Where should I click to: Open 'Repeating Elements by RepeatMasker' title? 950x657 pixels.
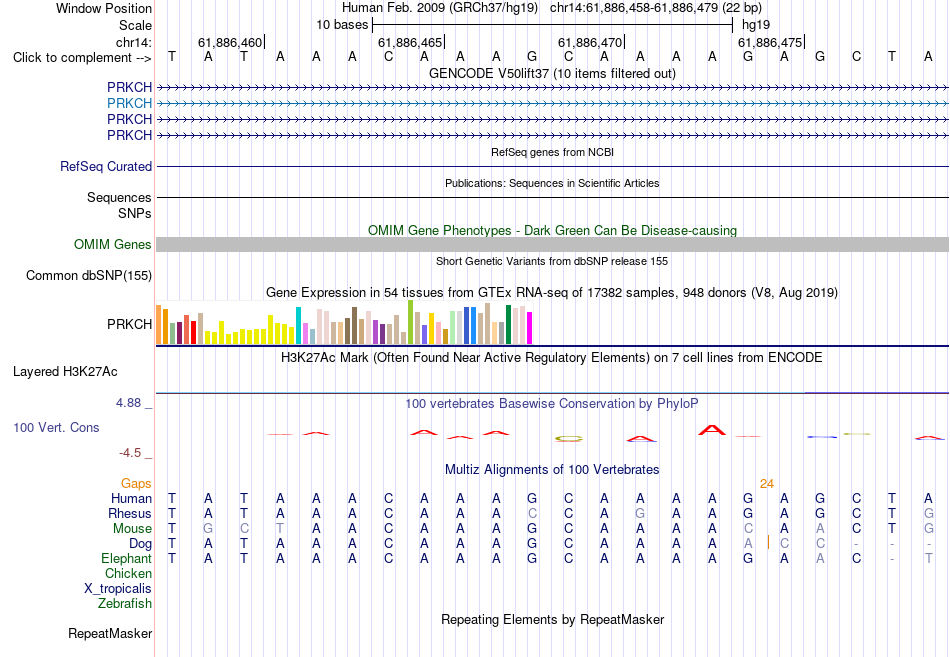[x=552, y=619]
